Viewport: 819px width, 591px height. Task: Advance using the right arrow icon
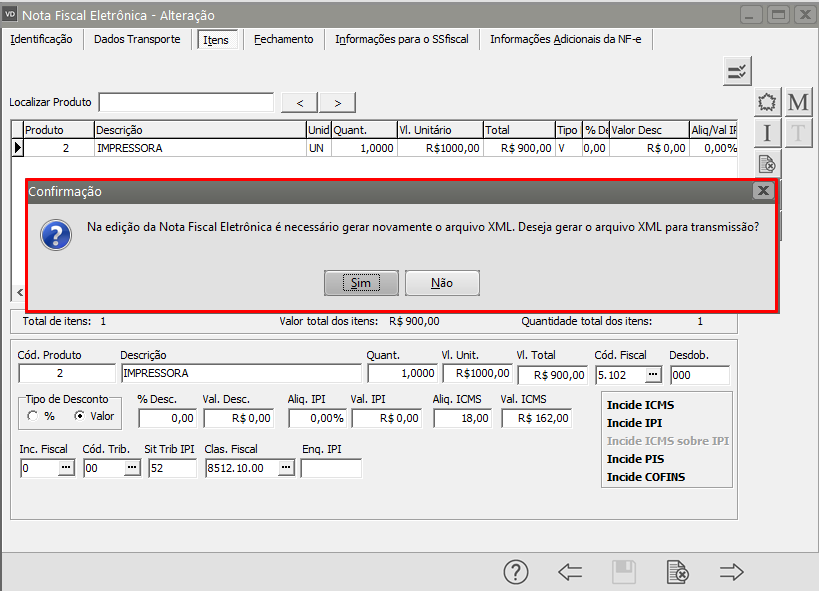click(x=732, y=572)
